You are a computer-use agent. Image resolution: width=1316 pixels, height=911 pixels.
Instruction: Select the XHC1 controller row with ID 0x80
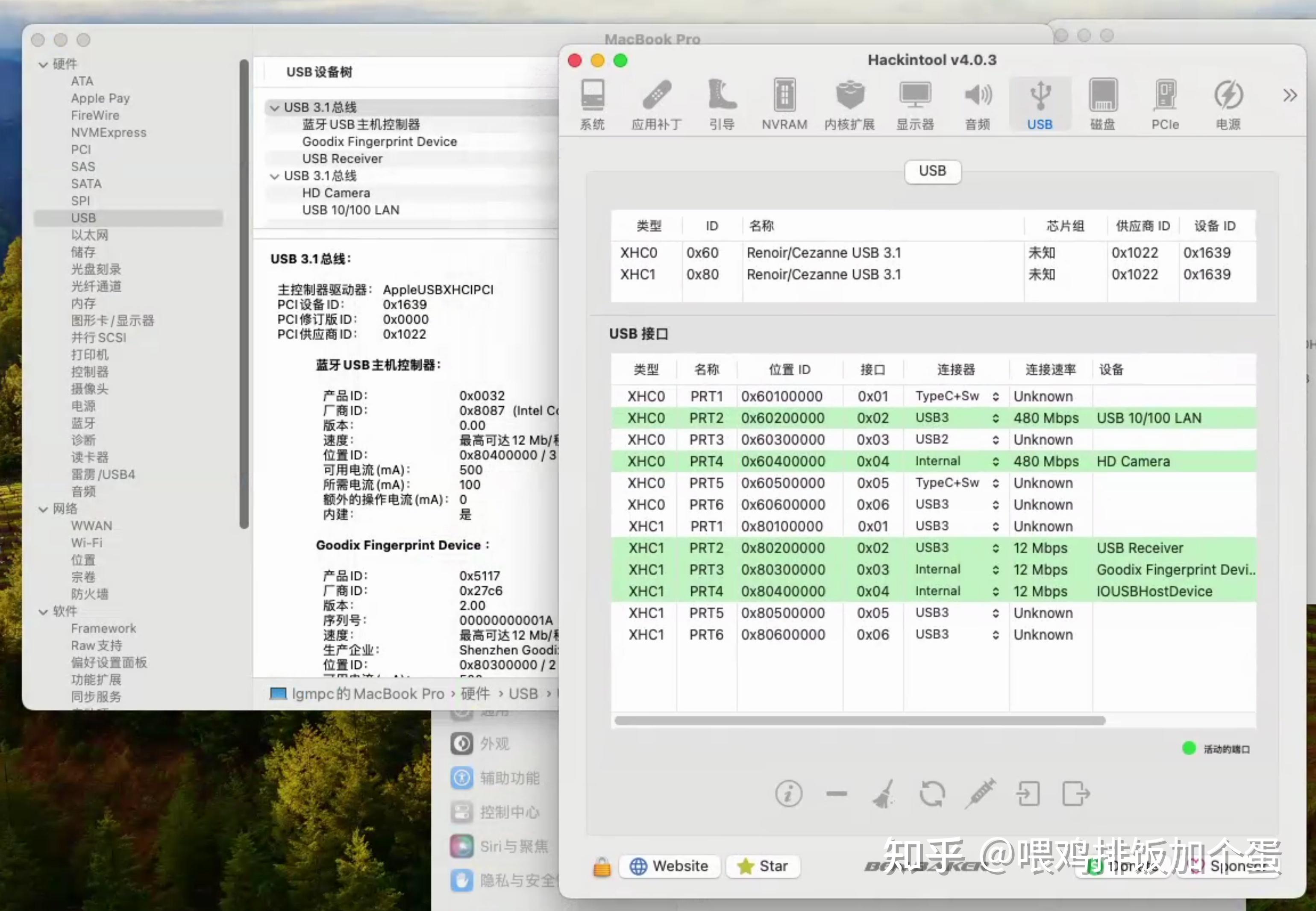click(x=933, y=274)
